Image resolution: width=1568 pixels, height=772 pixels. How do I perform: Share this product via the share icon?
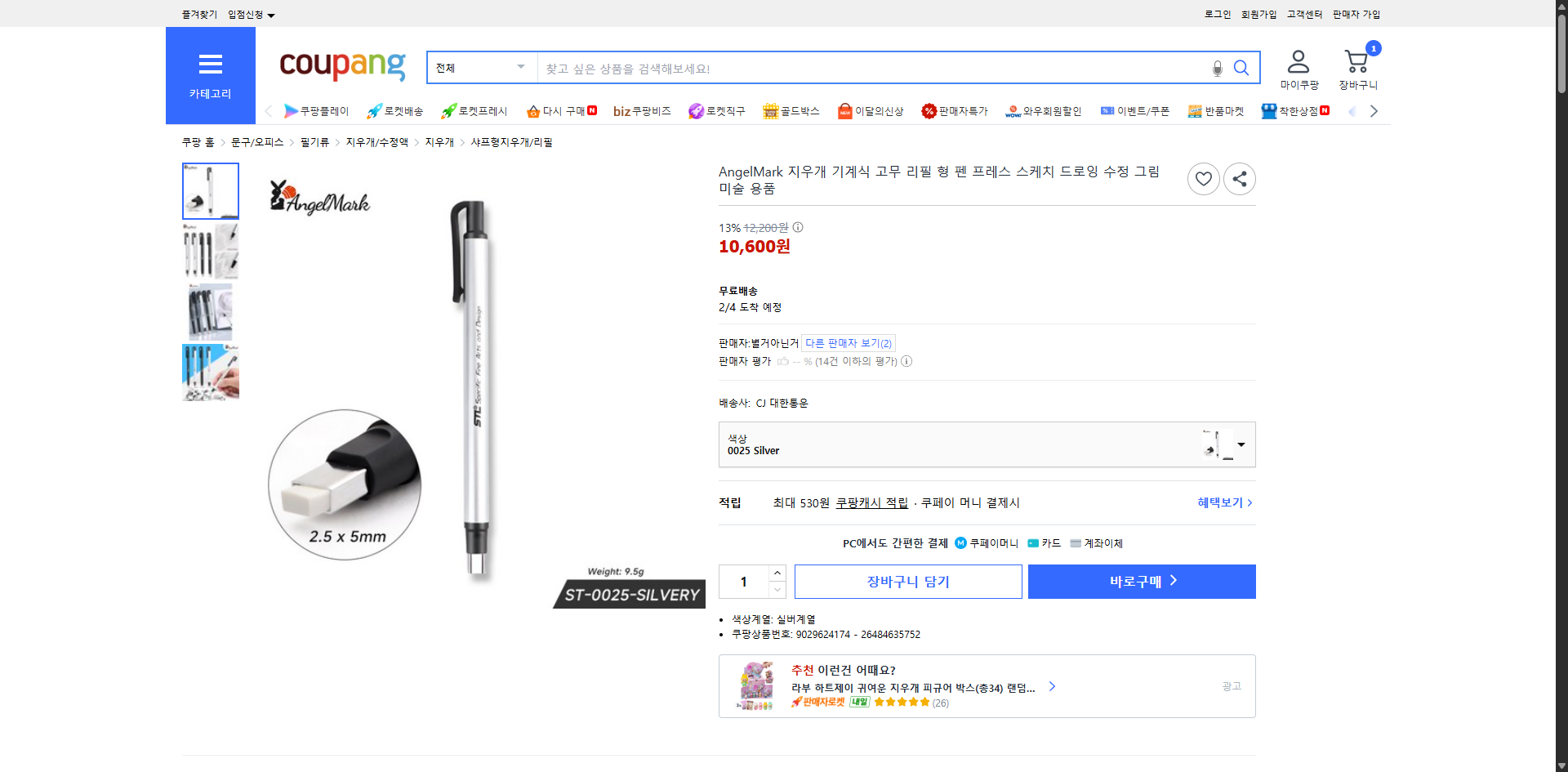click(x=1239, y=178)
